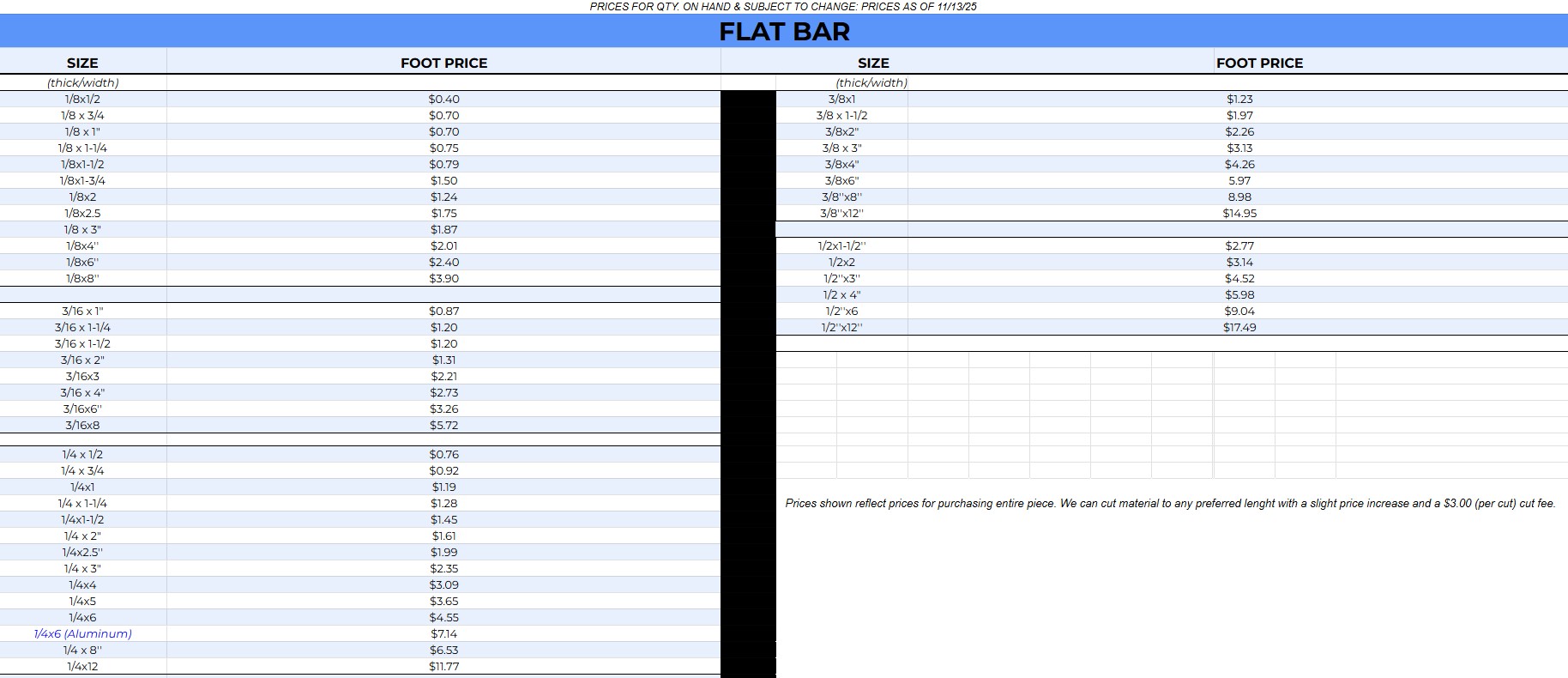Click the $17.49 price for 1/2"x12"
The width and height of the screenshot is (1568, 678).
[x=1239, y=327]
